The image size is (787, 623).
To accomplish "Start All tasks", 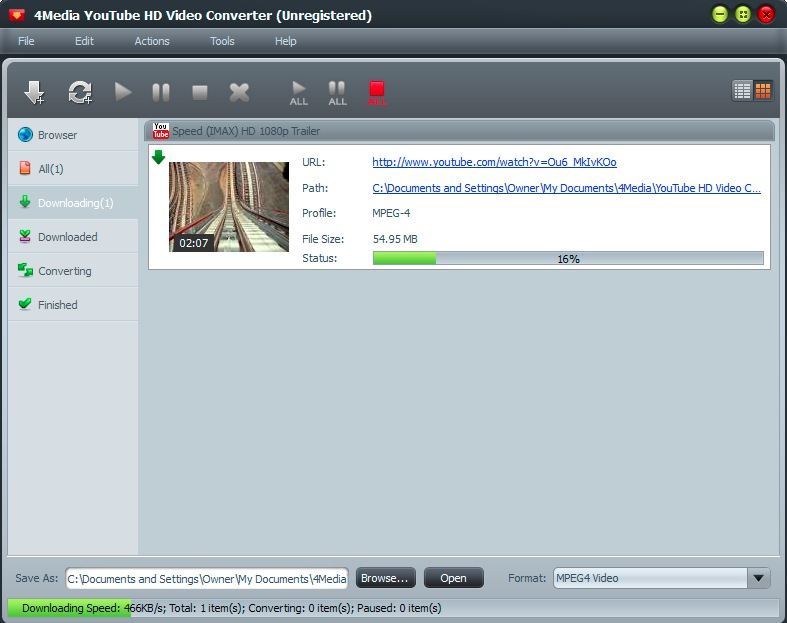I will [299, 93].
